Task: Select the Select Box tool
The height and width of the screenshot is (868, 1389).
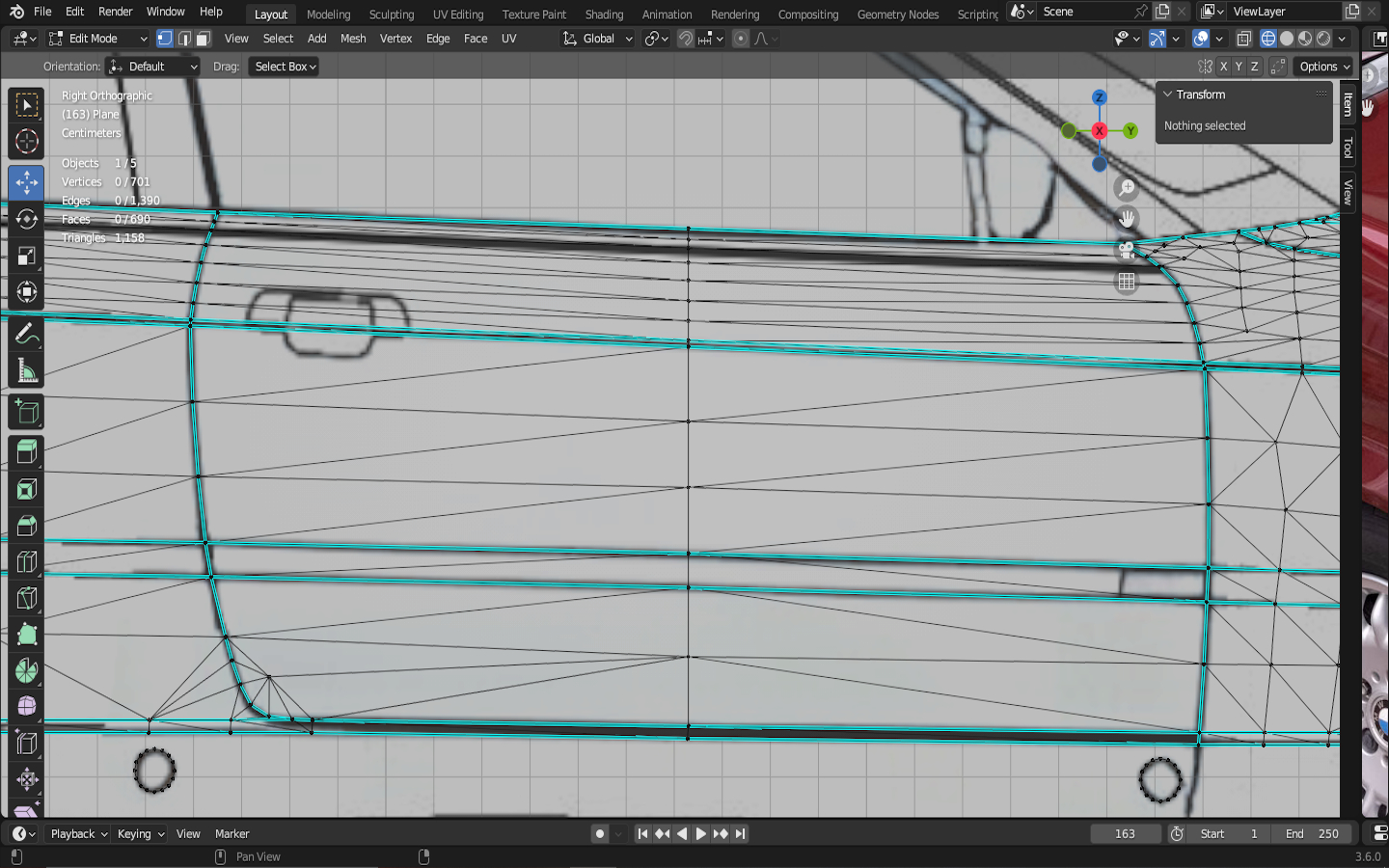Action: click(x=27, y=104)
